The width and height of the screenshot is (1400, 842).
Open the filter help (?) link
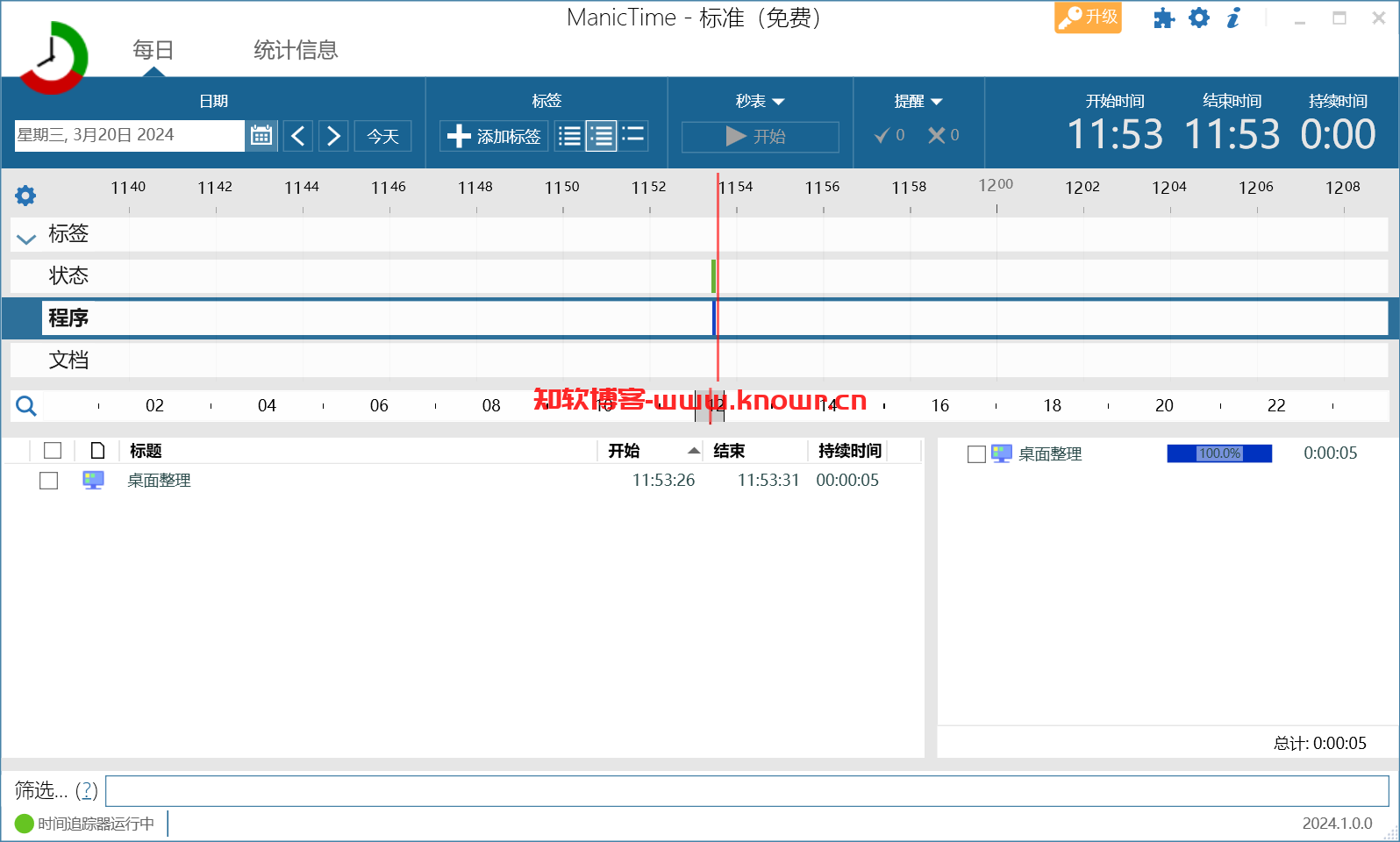coord(87,790)
